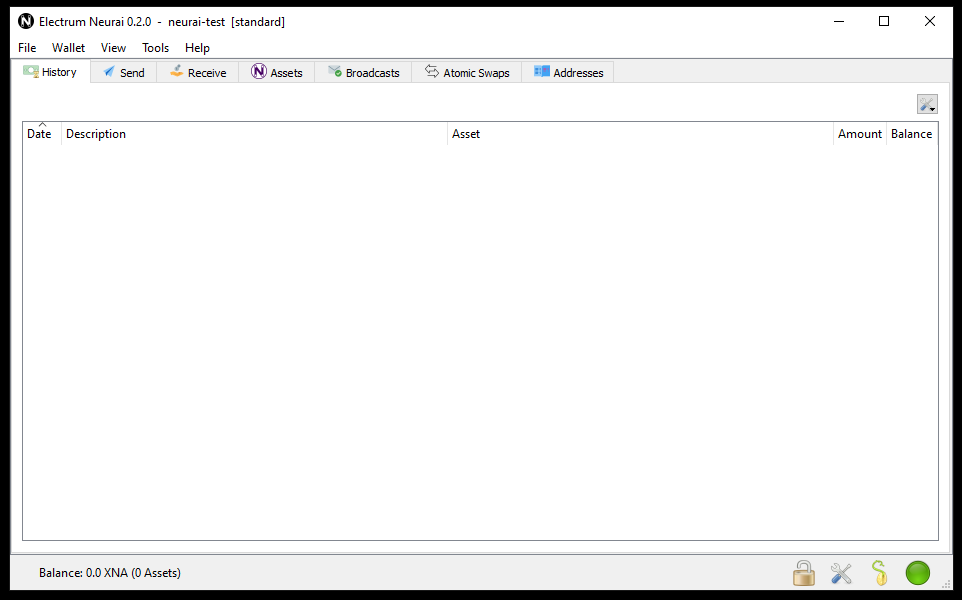
Task: Check network status via green circle icon
Action: click(x=917, y=573)
